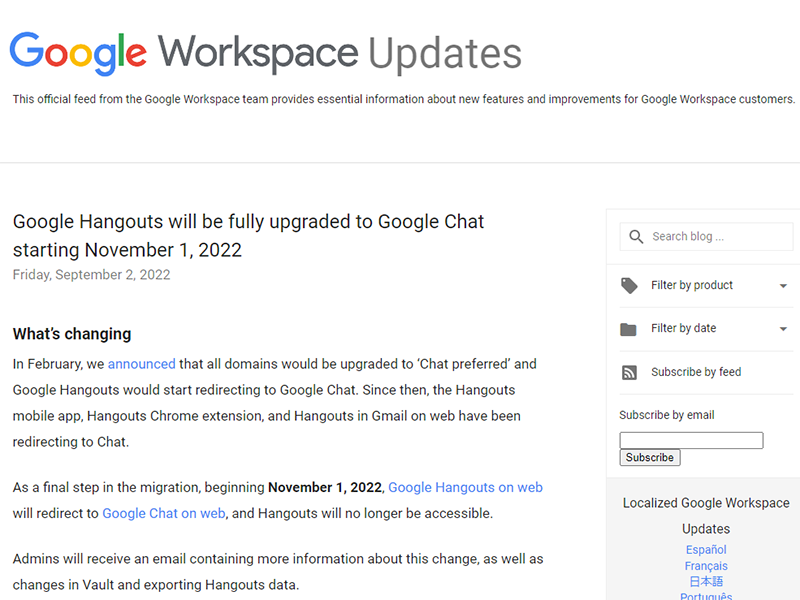Expand the Filter by product dropdown arrow
The height and width of the screenshot is (600, 800).
pyautogui.click(x=783, y=286)
